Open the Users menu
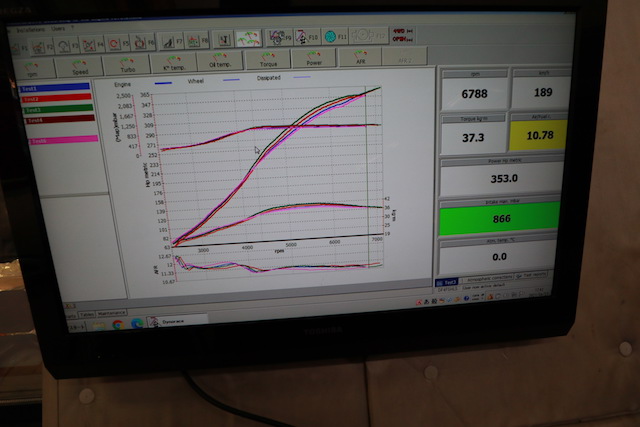 tap(60, 29)
